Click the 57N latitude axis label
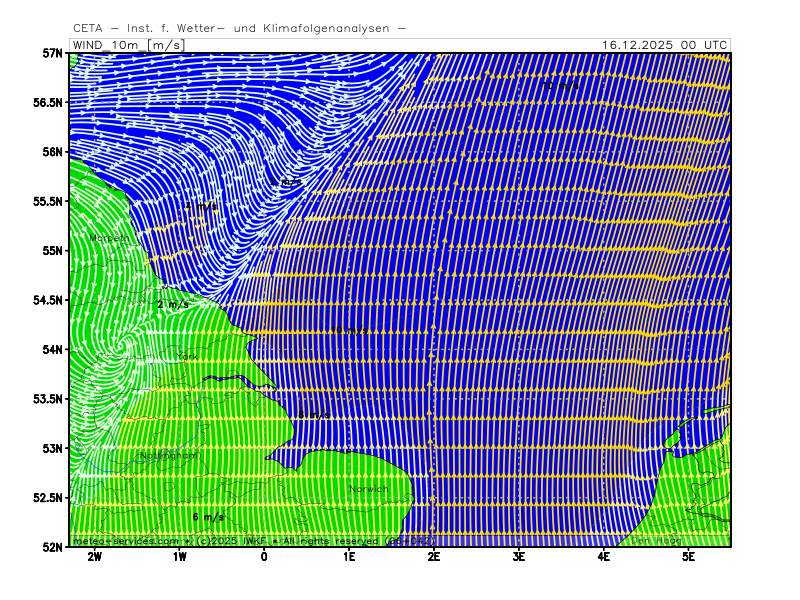Image resolution: width=800 pixels, height=600 pixels. pos(52,53)
